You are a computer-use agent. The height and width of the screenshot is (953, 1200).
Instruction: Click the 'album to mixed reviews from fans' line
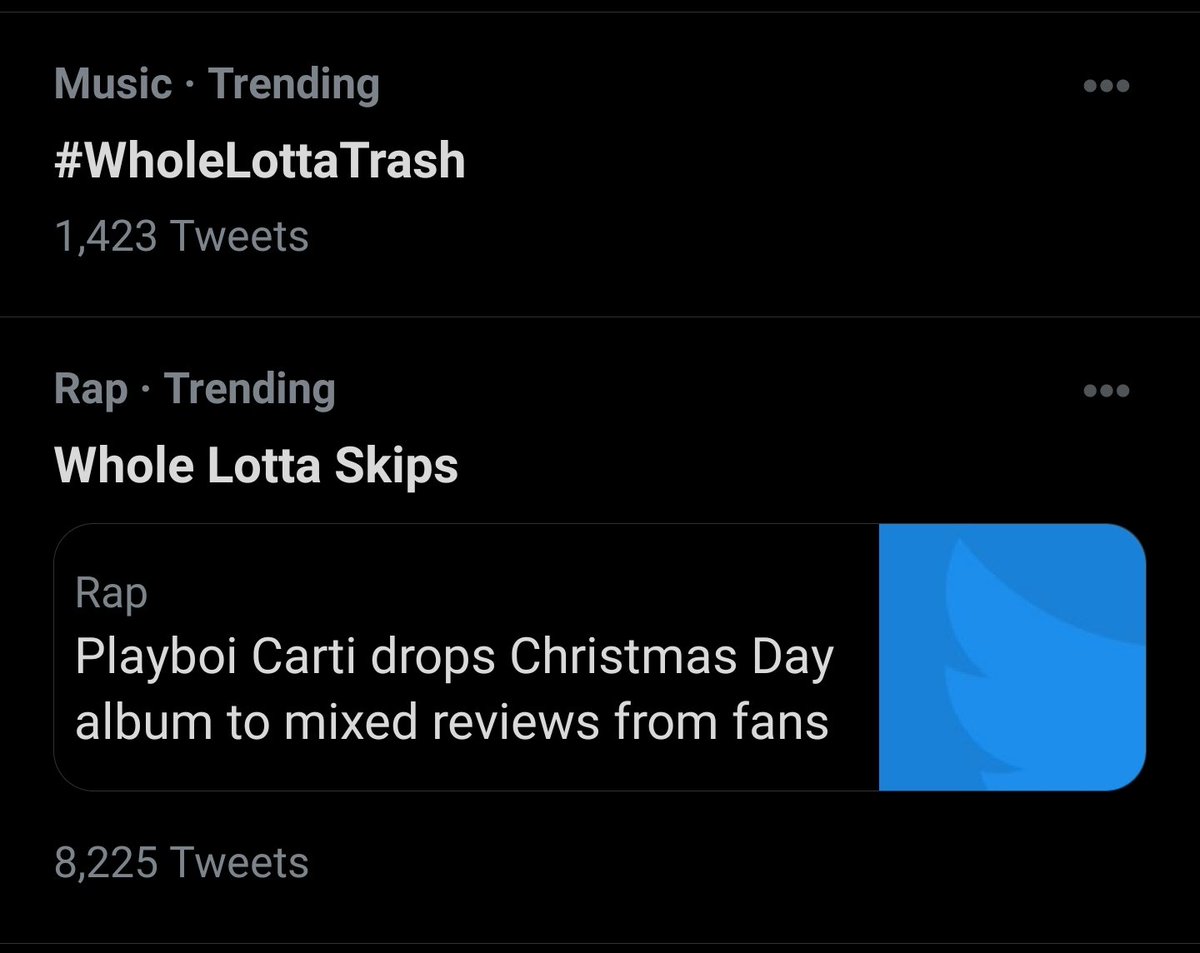click(452, 722)
